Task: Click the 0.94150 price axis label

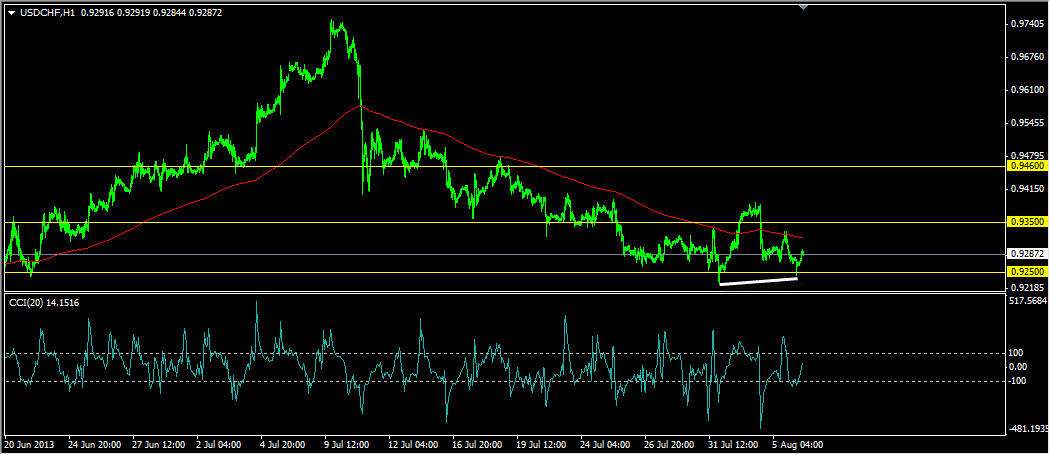Action: (x=1025, y=189)
